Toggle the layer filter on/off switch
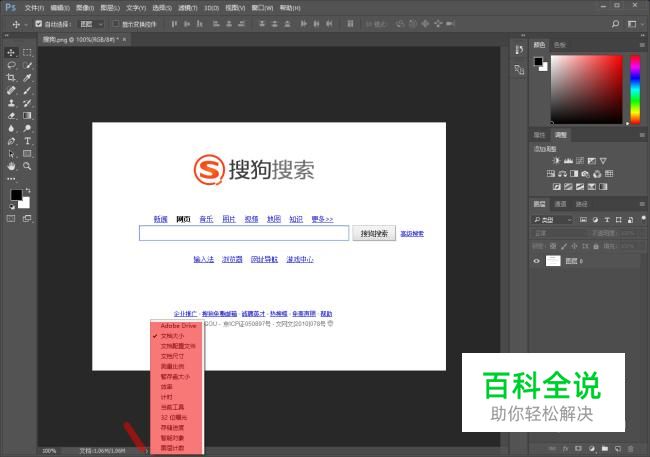Image resolution: width=650 pixels, height=457 pixels. 643,219
